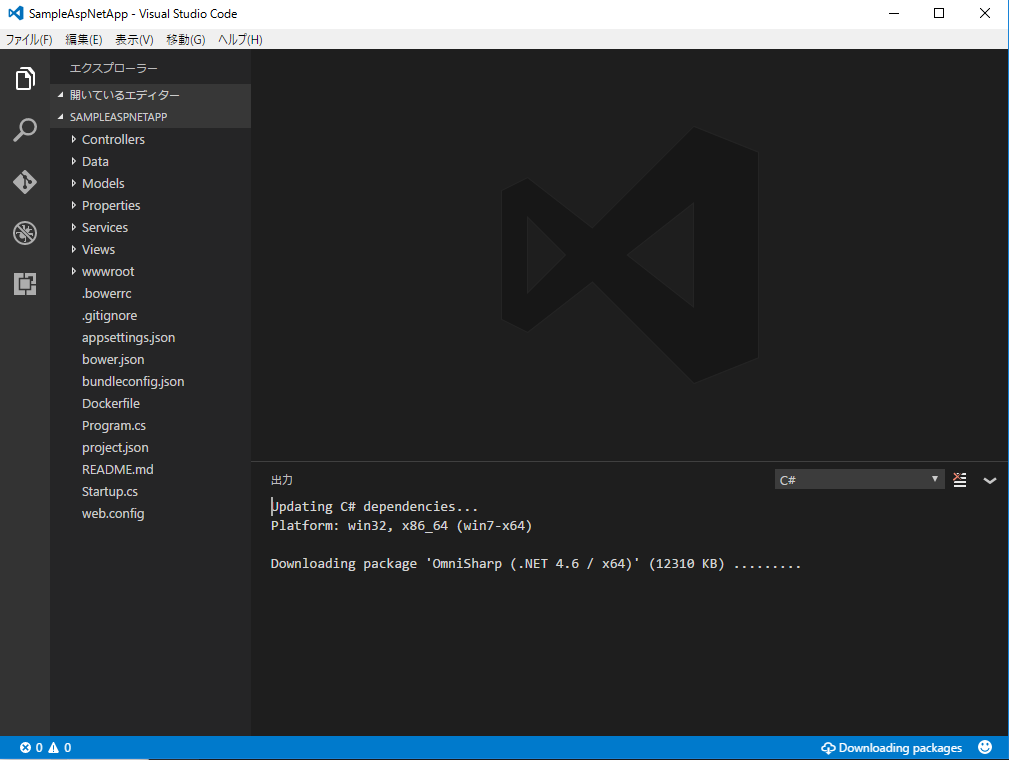Open README.md
This screenshot has width=1009, height=760.
(118, 469)
